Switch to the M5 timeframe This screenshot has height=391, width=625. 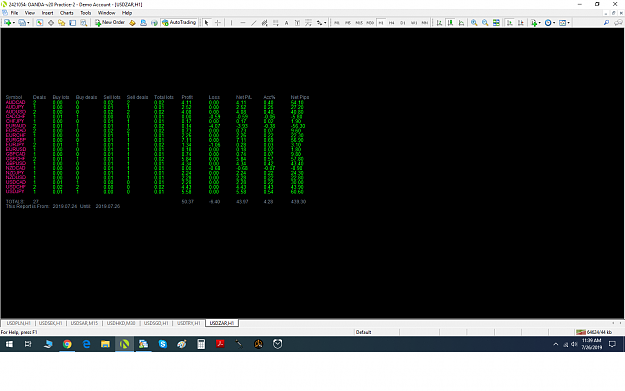348,23
